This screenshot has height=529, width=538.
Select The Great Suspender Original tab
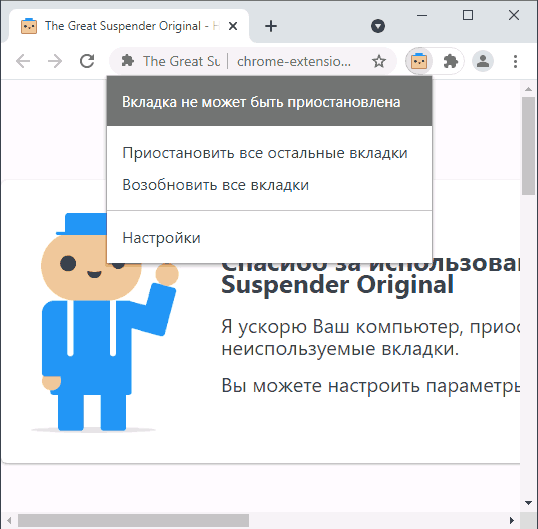[129, 26]
